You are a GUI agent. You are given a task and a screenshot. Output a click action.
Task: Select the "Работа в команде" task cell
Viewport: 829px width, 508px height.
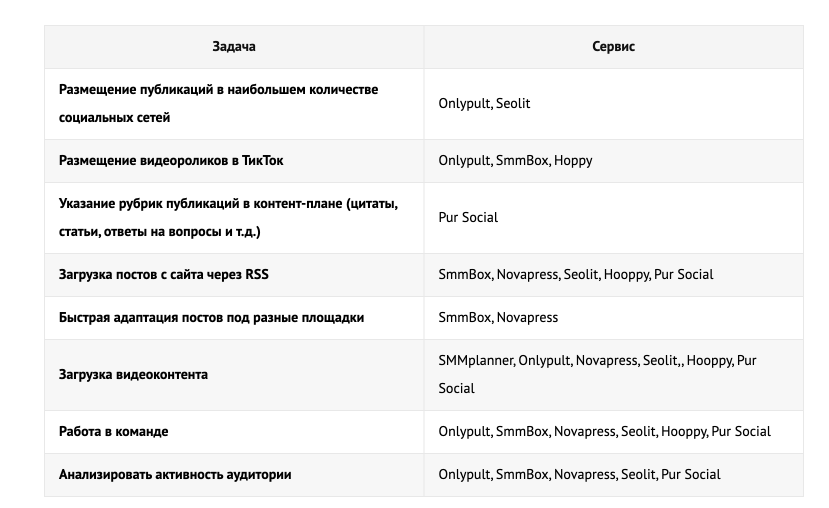tap(113, 431)
